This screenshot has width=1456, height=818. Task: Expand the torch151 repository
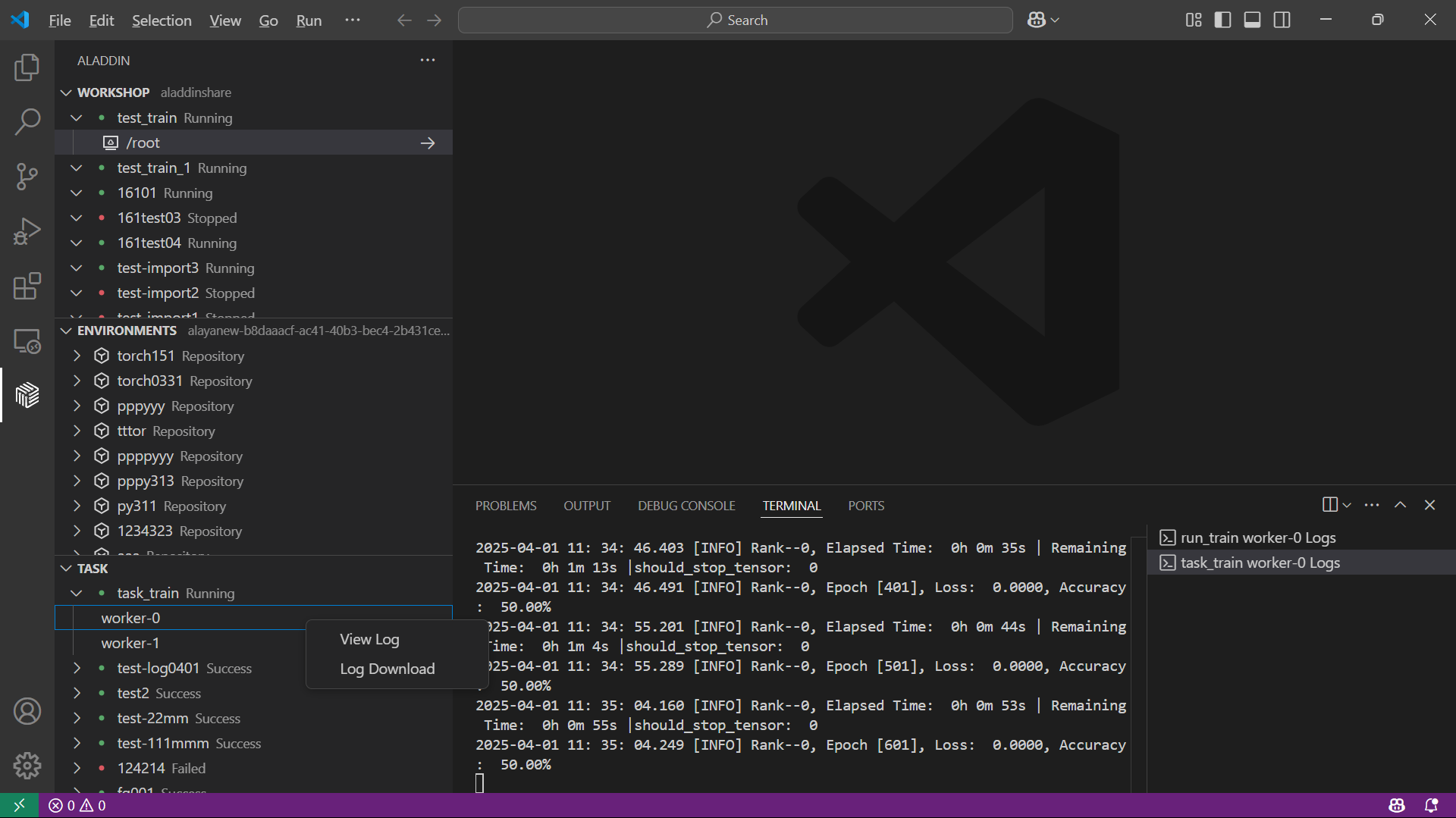pos(77,356)
